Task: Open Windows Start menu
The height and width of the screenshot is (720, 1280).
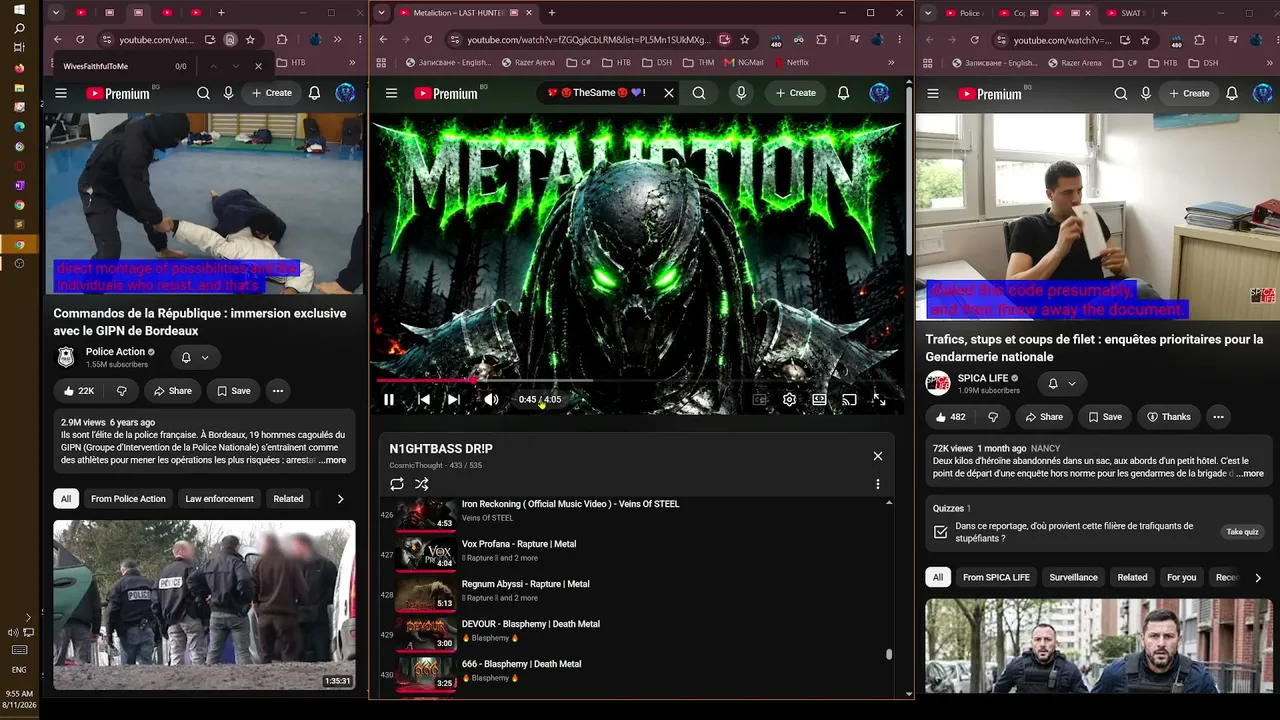Action: pos(19,11)
